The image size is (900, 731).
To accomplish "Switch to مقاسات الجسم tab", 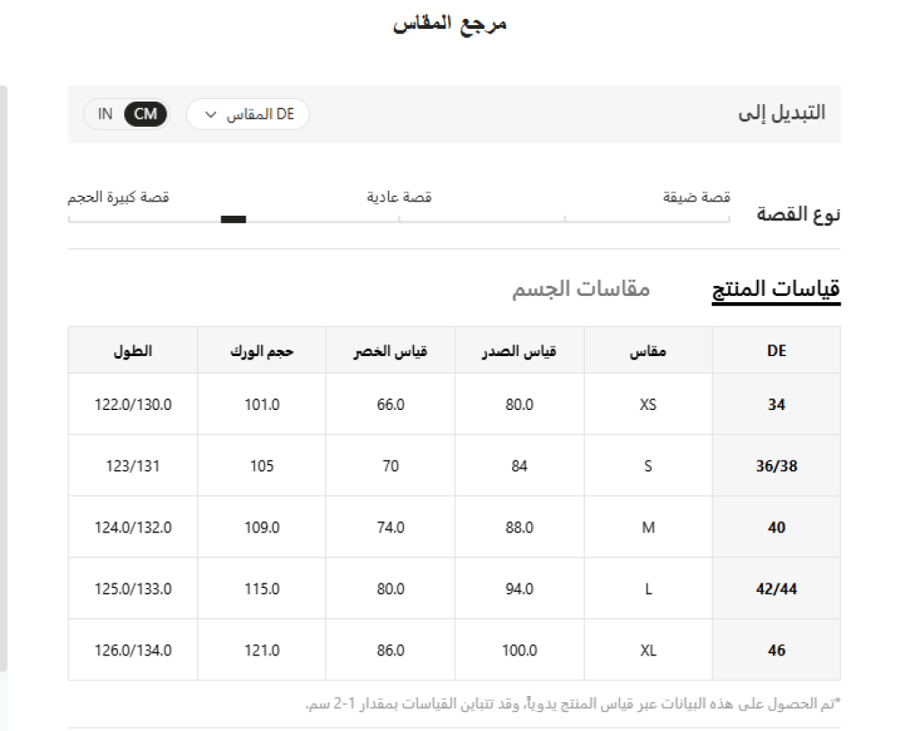I will 581,289.
